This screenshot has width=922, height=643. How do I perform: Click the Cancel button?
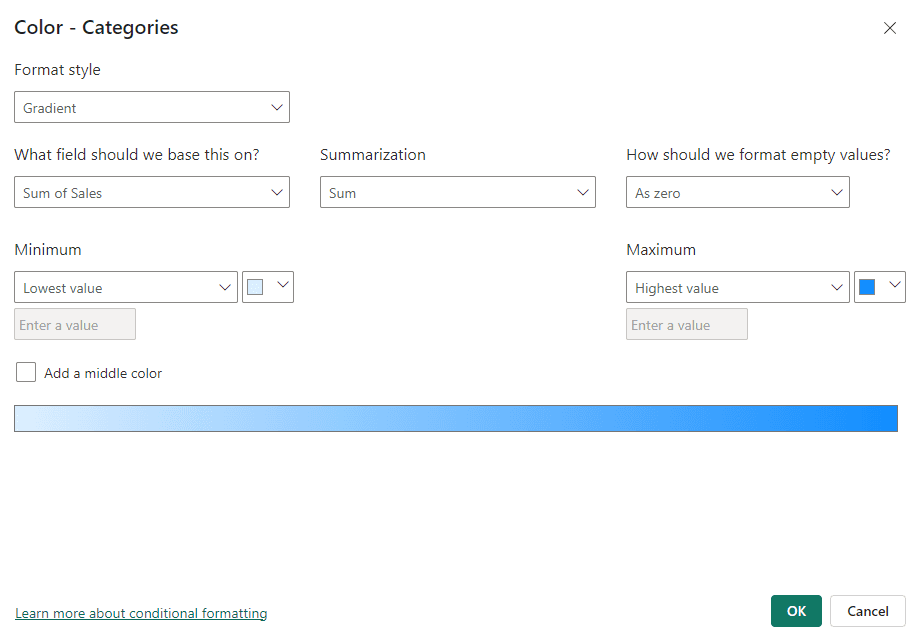tap(868, 611)
